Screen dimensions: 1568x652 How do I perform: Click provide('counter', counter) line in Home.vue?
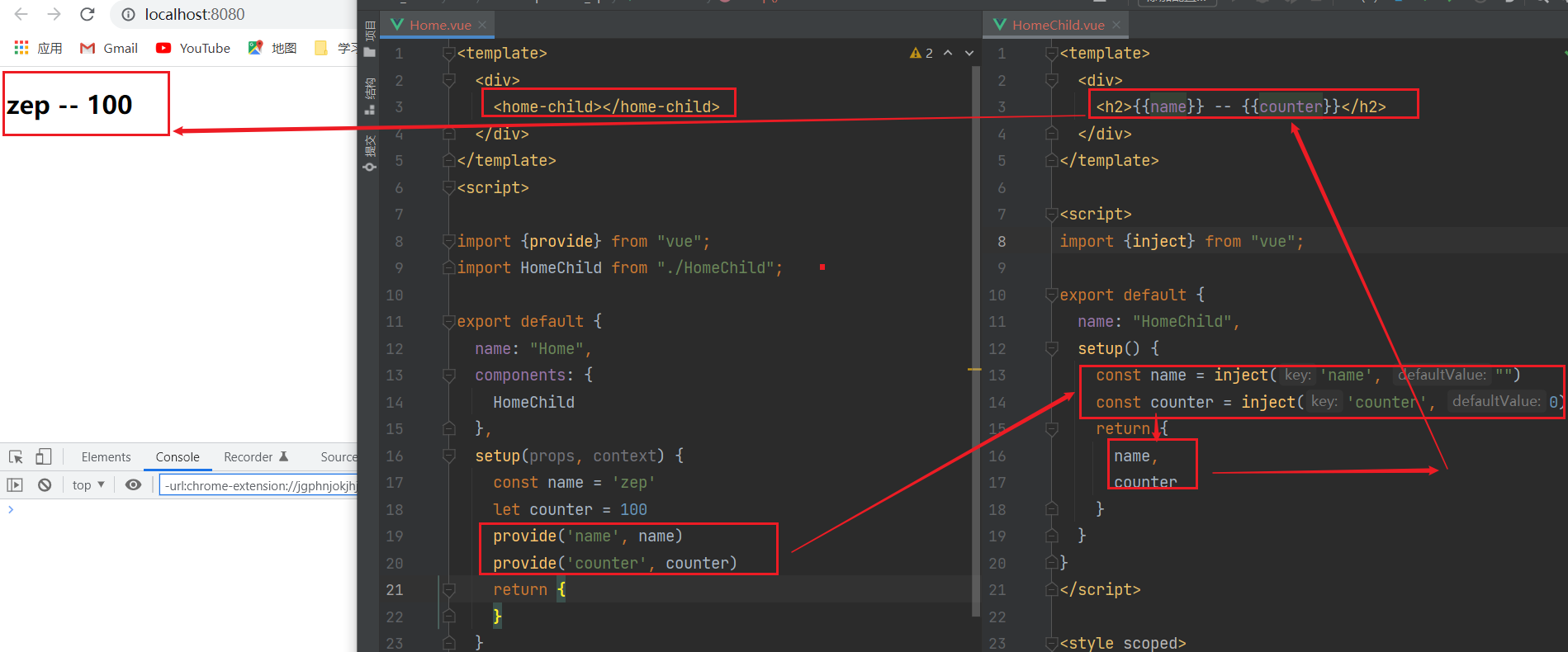coord(614,563)
